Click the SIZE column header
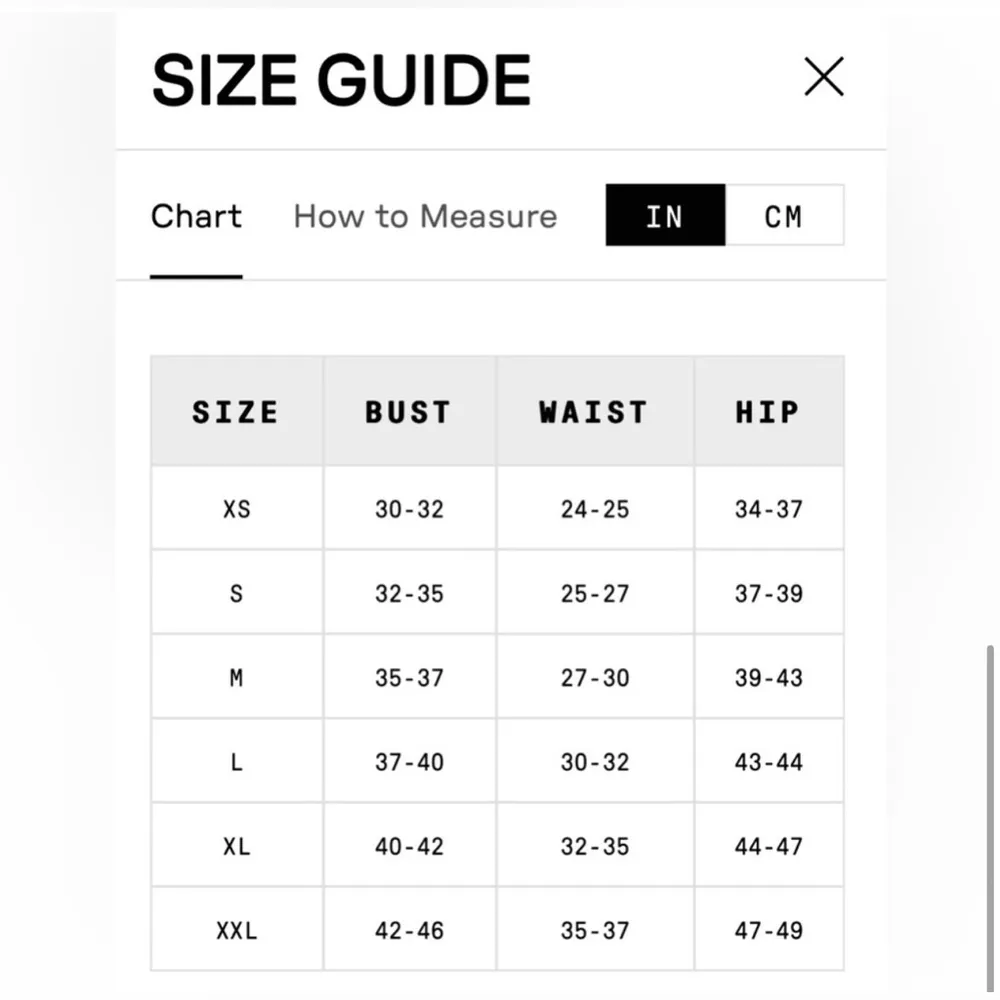This screenshot has height=1000, width=1000. 236,412
